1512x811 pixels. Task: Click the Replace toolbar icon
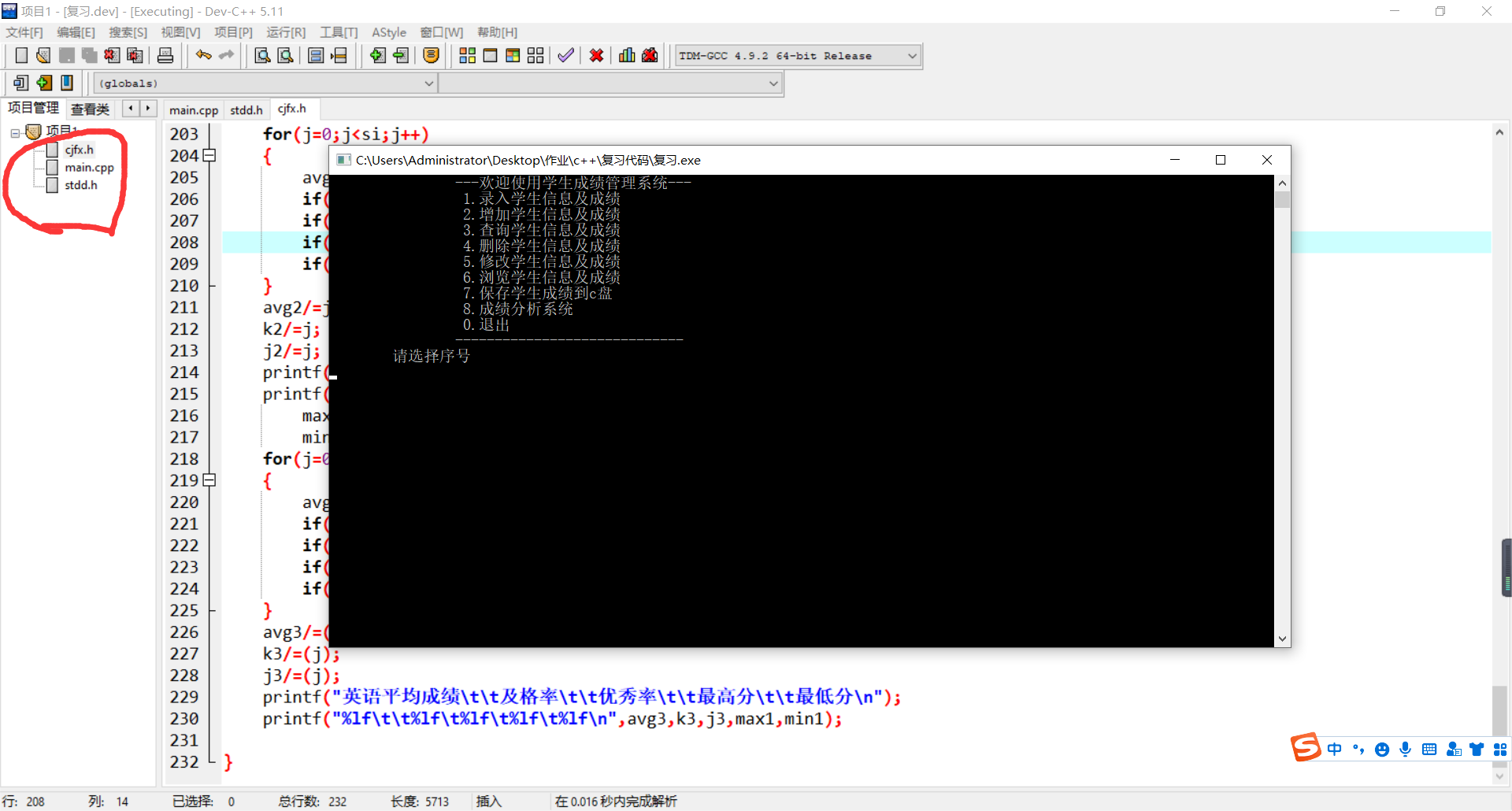coord(286,55)
